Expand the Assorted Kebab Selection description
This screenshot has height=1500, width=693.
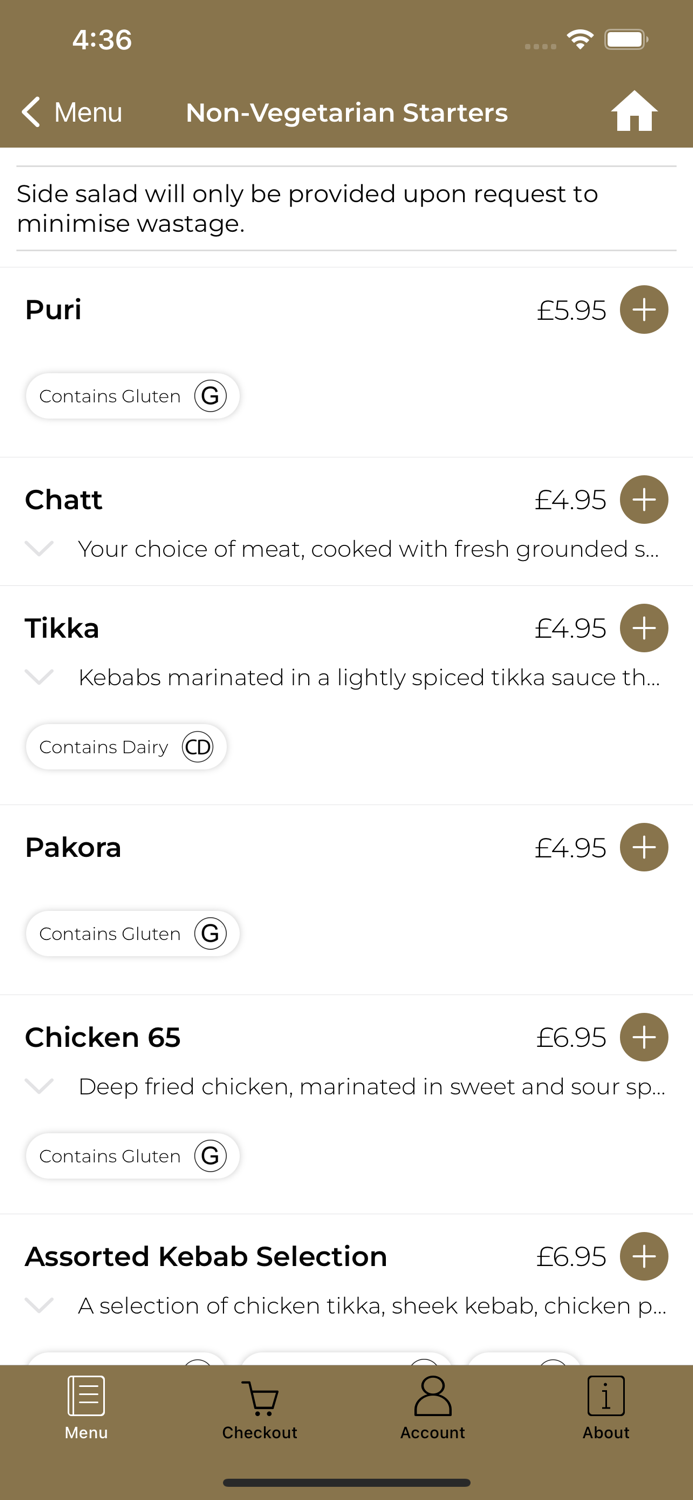click(x=38, y=1305)
